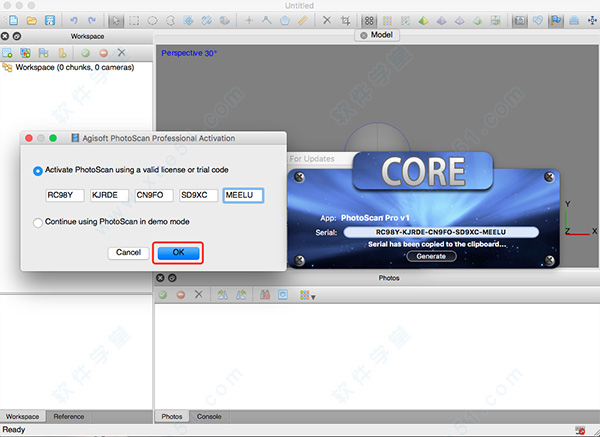The width and height of the screenshot is (600, 437).
Task: Click the Reset filter binoculars icon
Action: point(265,295)
